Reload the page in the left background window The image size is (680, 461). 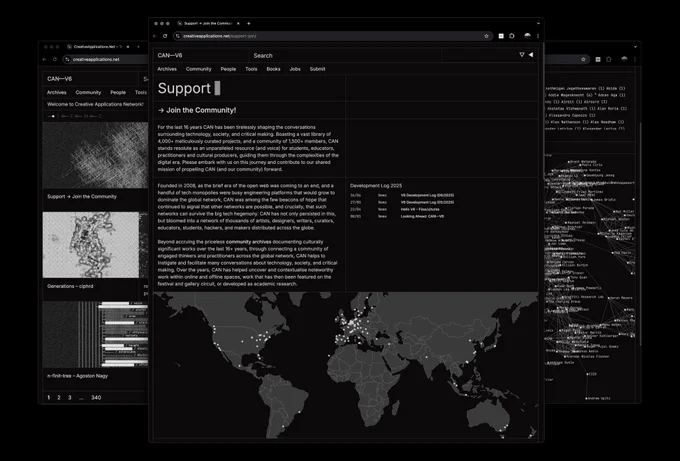pyautogui.click(x=55, y=59)
